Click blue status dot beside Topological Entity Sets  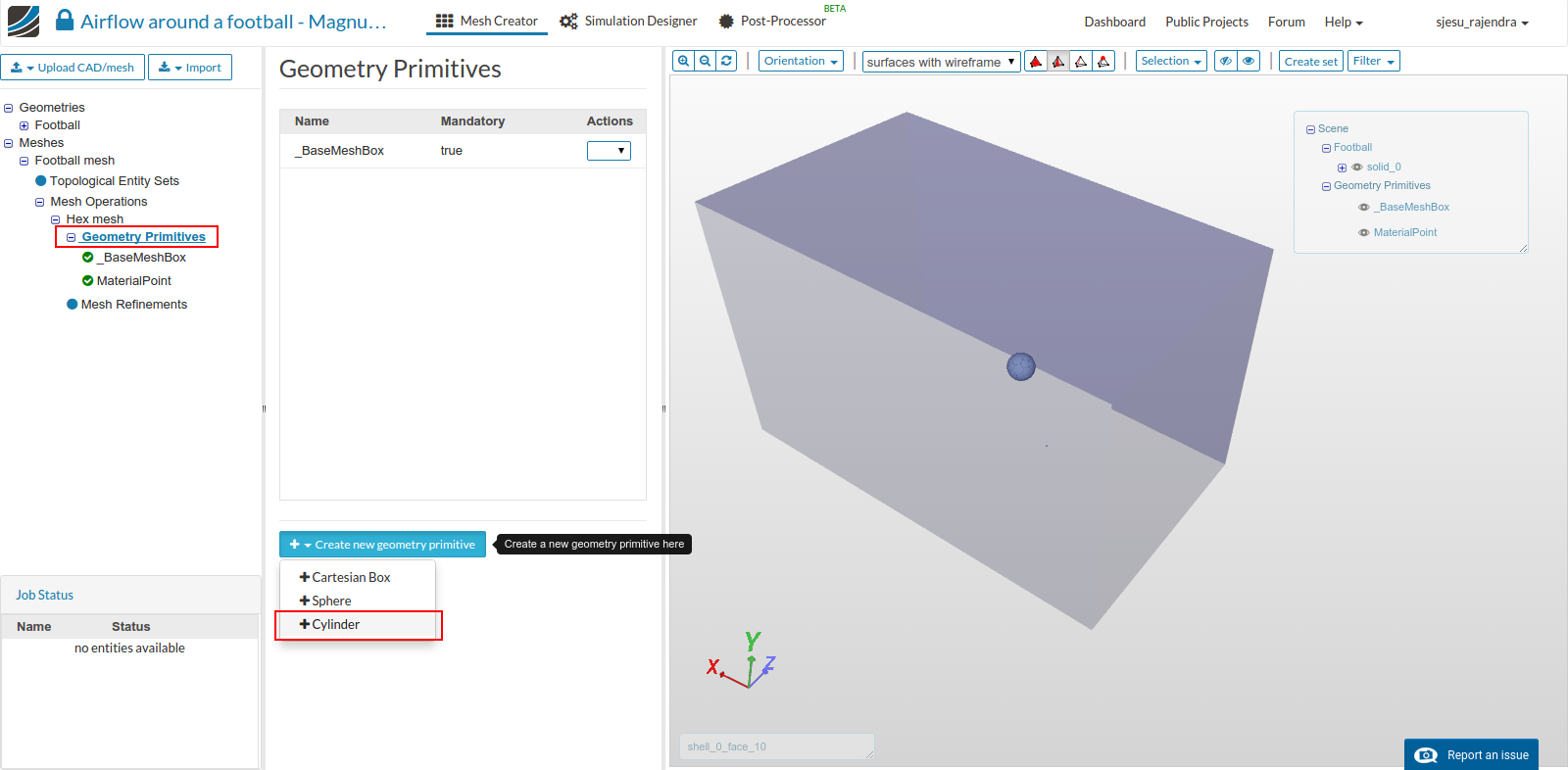(41, 181)
